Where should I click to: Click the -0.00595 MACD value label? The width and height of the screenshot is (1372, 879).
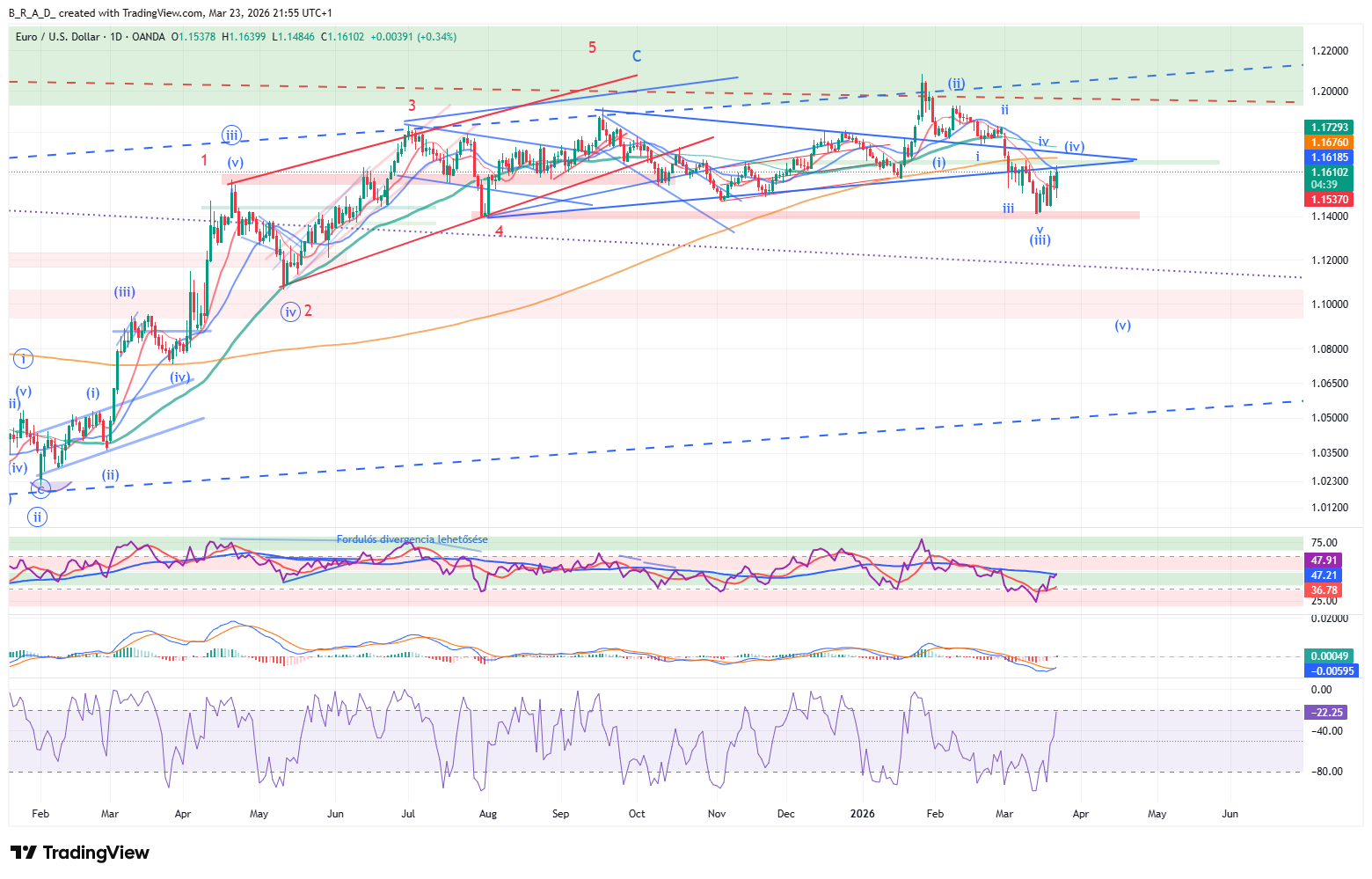tap(1332, 670)
